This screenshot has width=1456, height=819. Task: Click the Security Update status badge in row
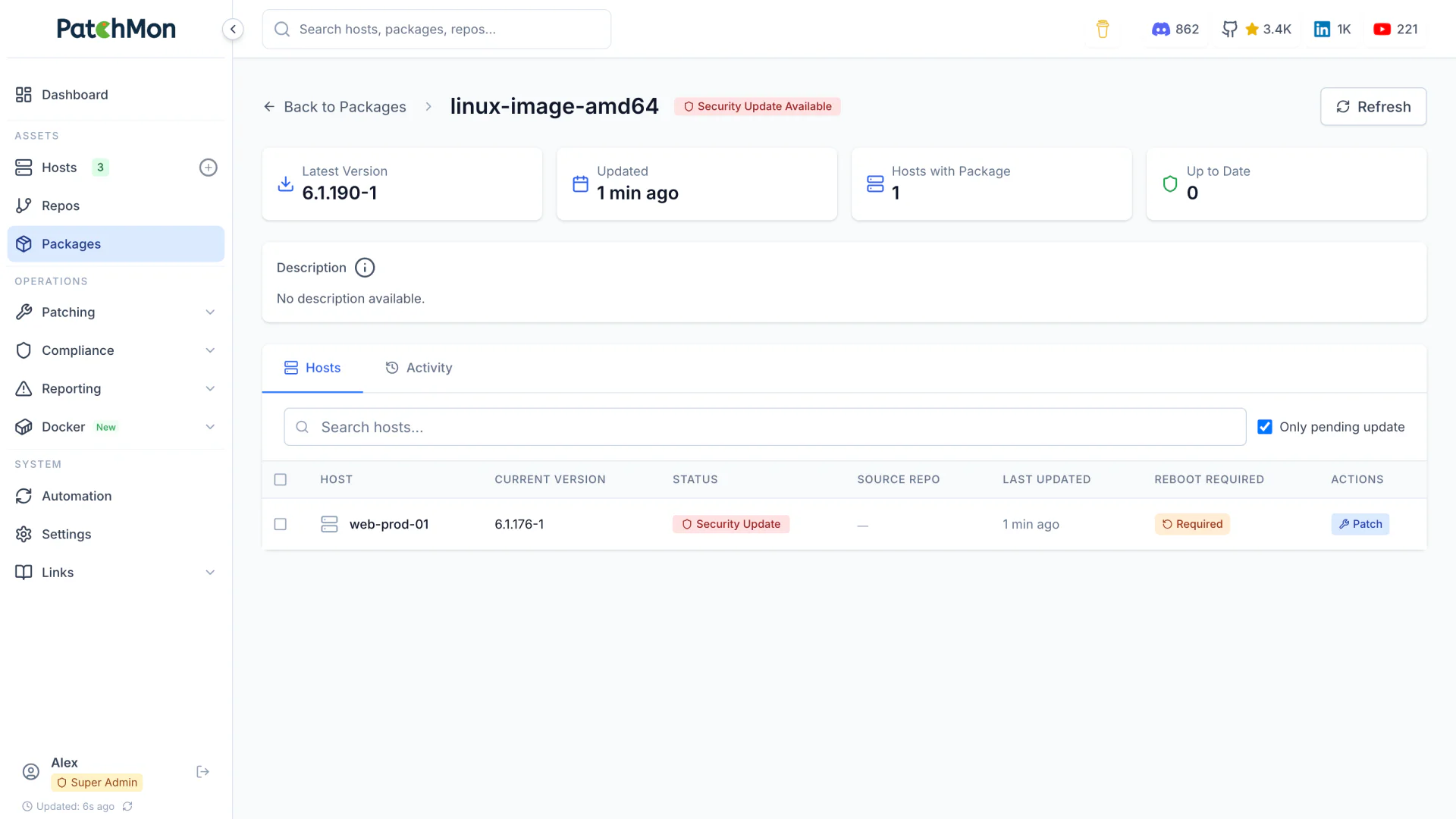731,524
